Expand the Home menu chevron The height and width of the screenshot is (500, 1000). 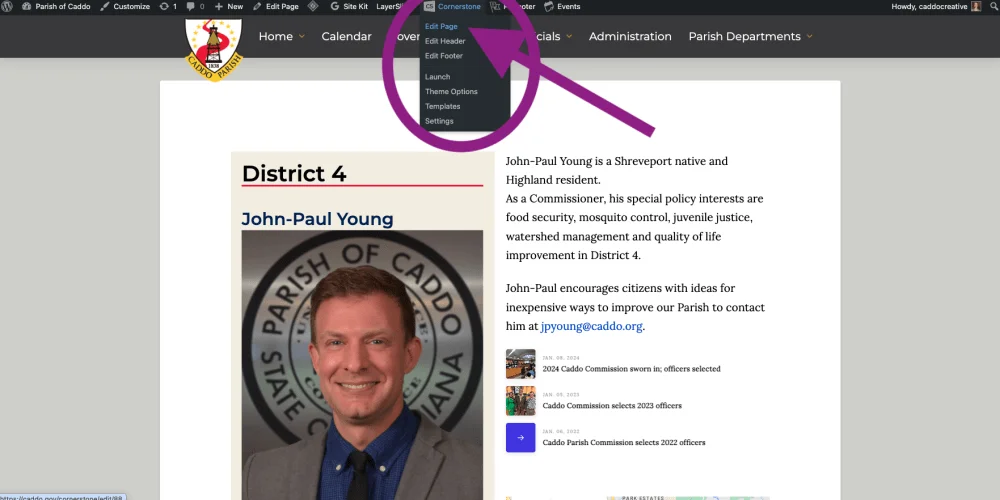299,37
